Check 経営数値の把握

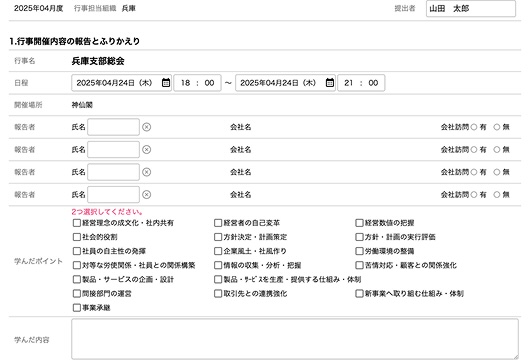coord(359,223)
